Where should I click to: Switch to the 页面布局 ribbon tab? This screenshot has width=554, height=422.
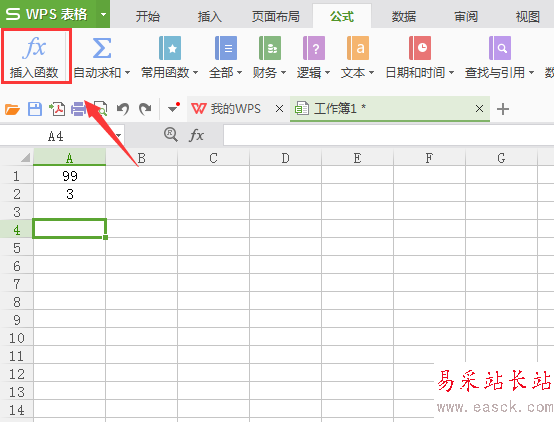pyautogui.click(x=276, y=16)
